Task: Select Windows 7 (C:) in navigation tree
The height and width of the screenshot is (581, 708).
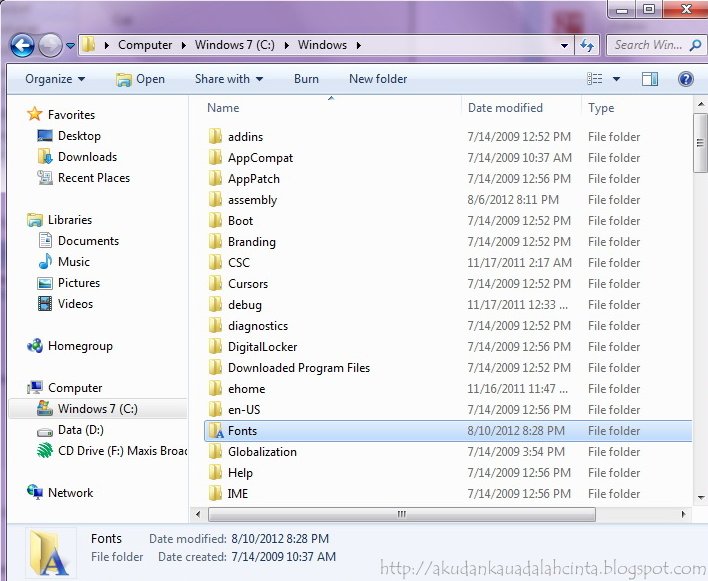Action: [x=97, y=409]
